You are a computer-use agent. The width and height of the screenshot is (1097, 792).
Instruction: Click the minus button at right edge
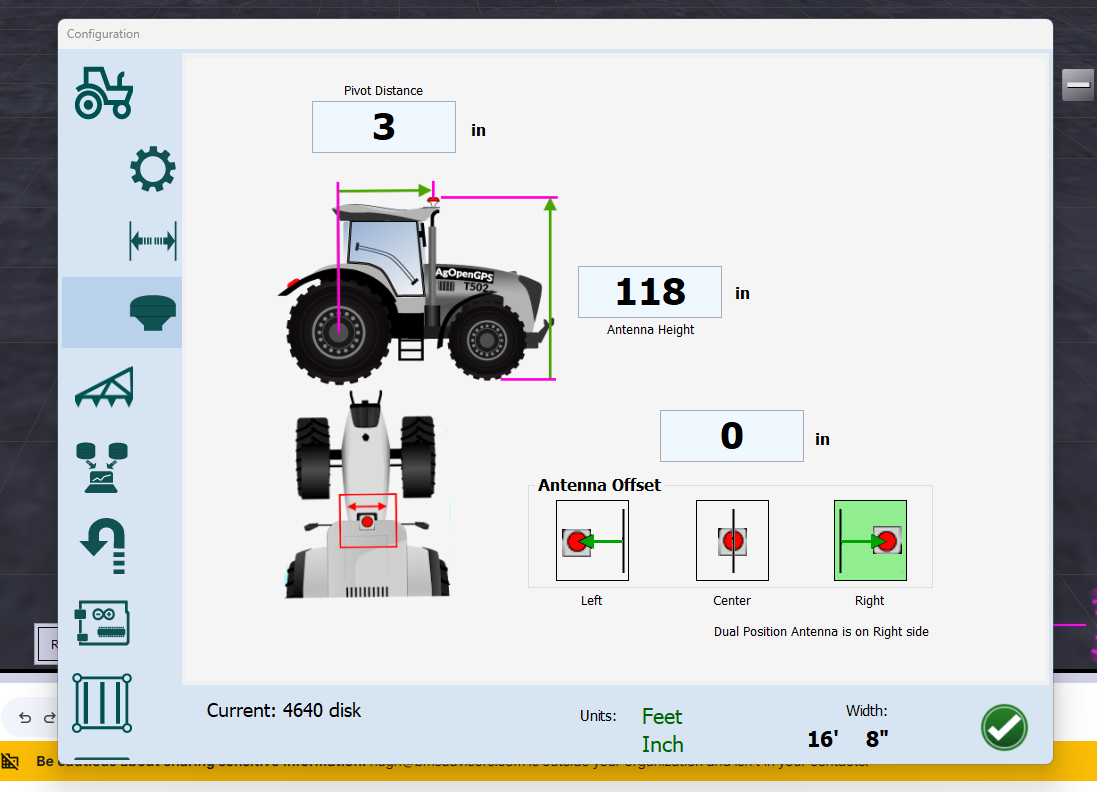[1078, 85]
